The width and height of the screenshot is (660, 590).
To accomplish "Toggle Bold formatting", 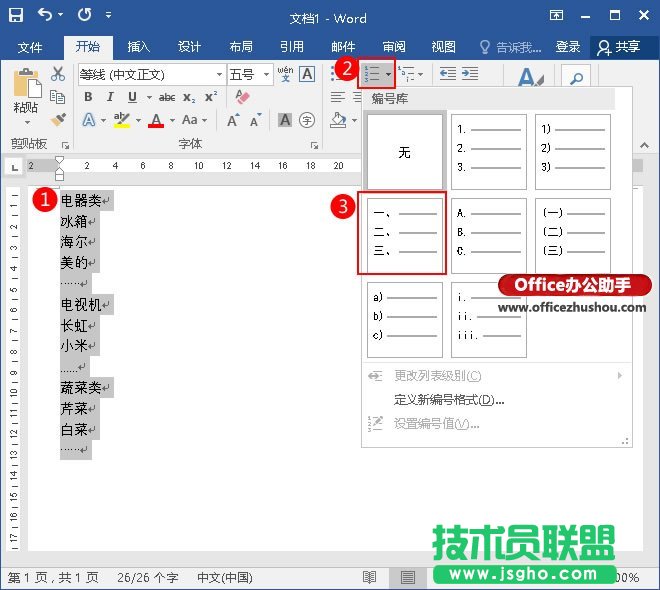I will coord(88,97).
